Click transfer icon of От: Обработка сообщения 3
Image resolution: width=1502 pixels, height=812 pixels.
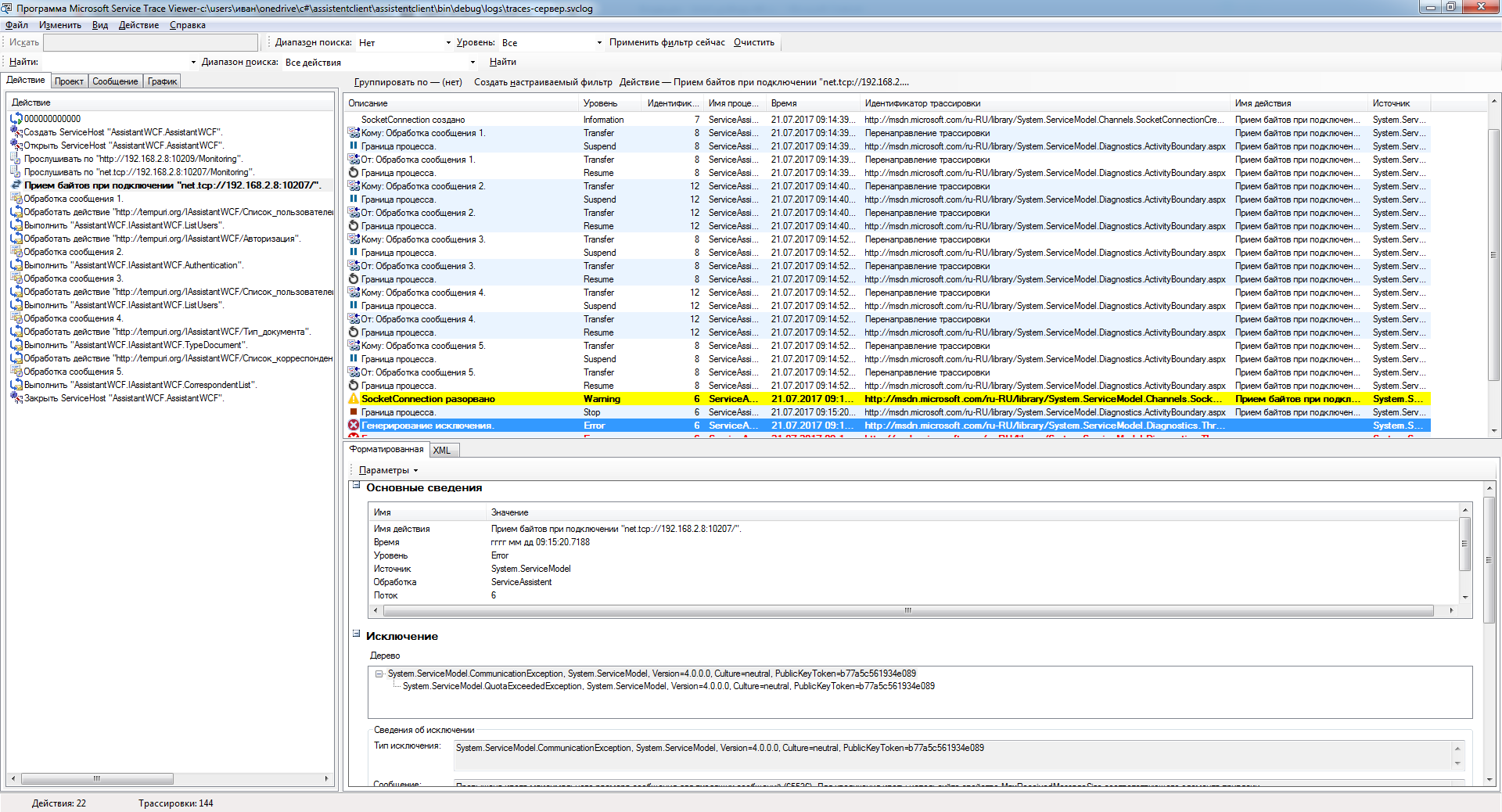pos(354,266)
